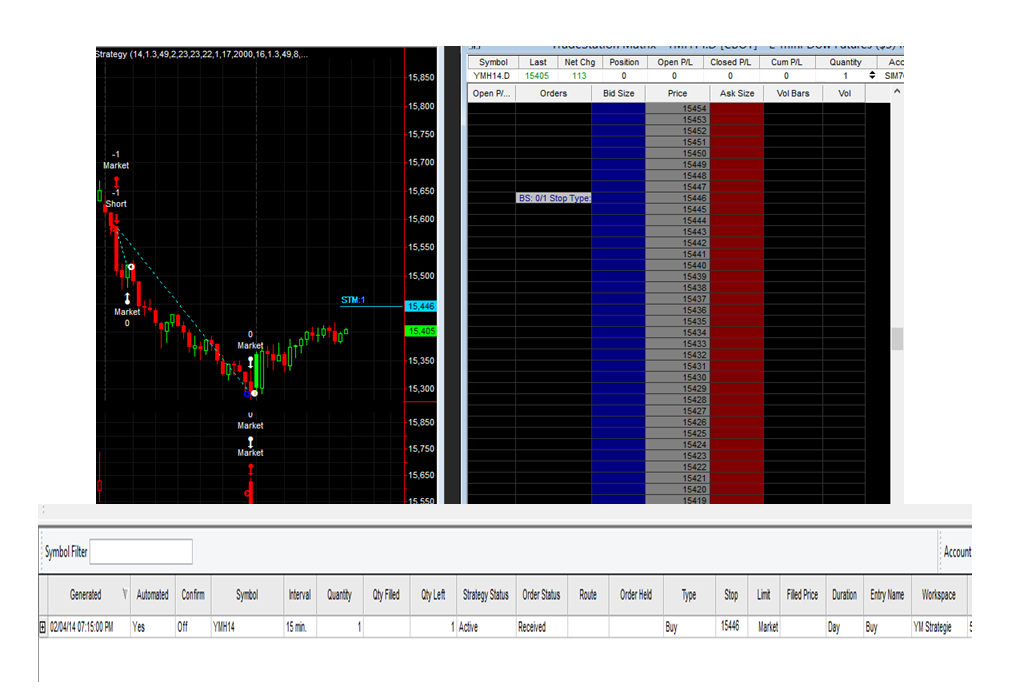The height and width of the screenshot is (691, 1016).
Task: Click the Off cell in Confirm column
Action: [193, 627]
